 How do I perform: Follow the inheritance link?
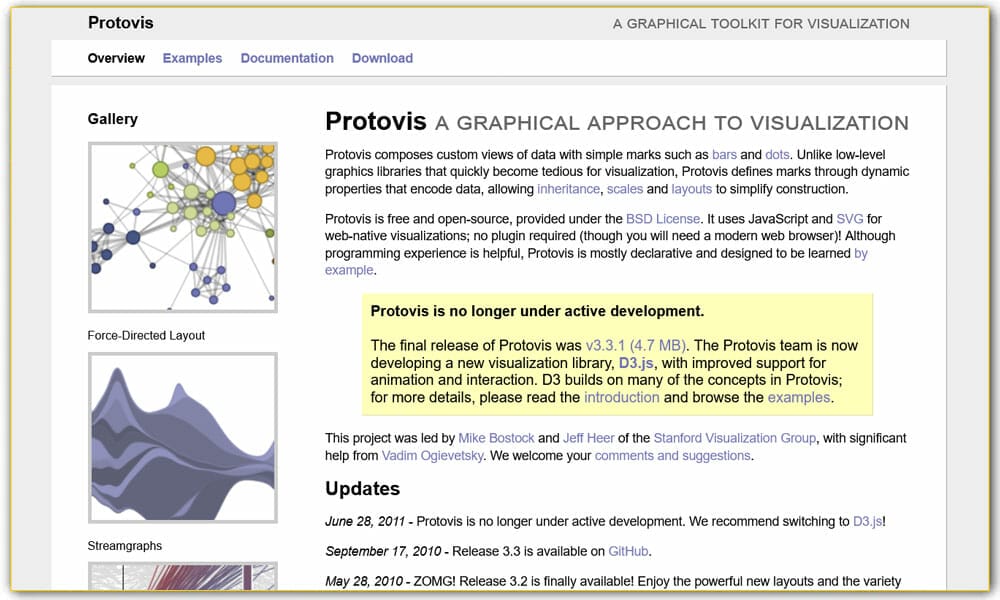(566, 188)
